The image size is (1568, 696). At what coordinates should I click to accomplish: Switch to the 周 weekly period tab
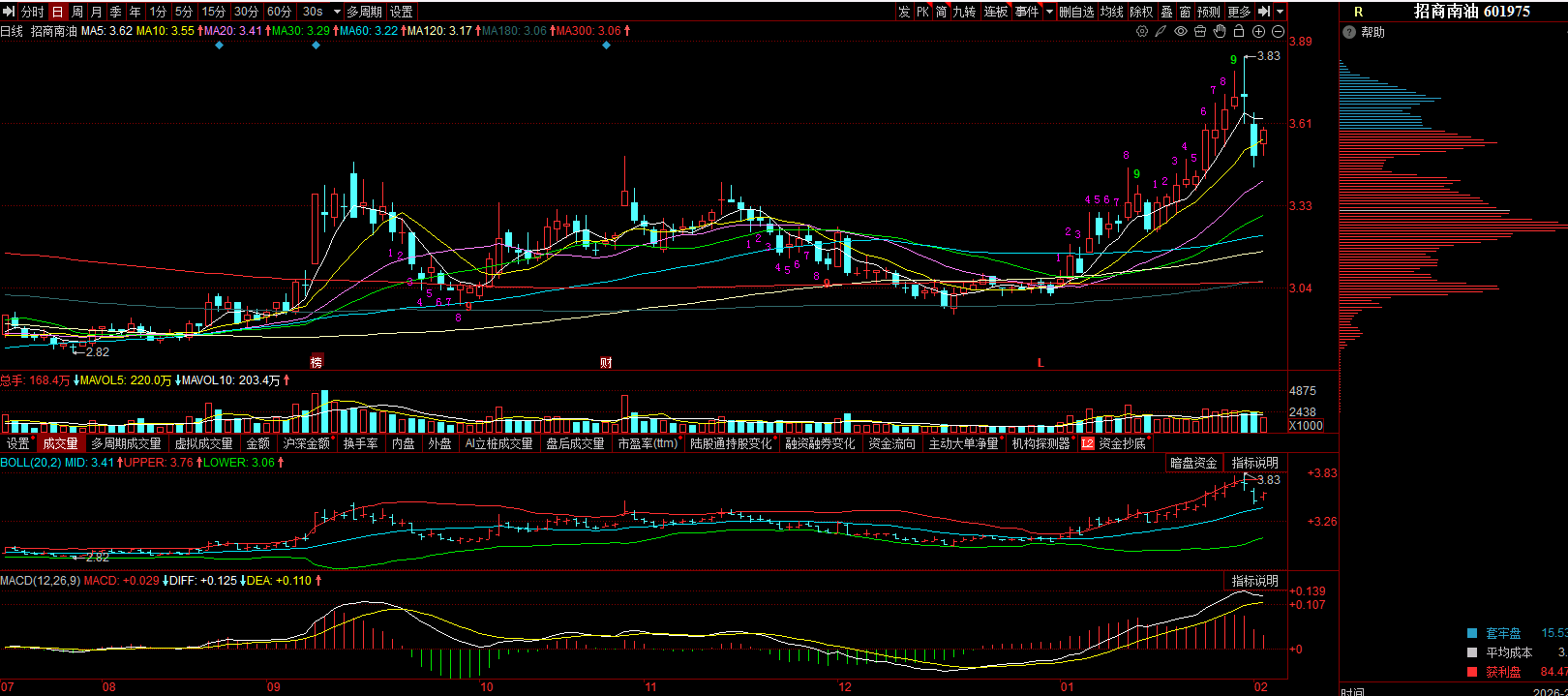click(76, 12)
